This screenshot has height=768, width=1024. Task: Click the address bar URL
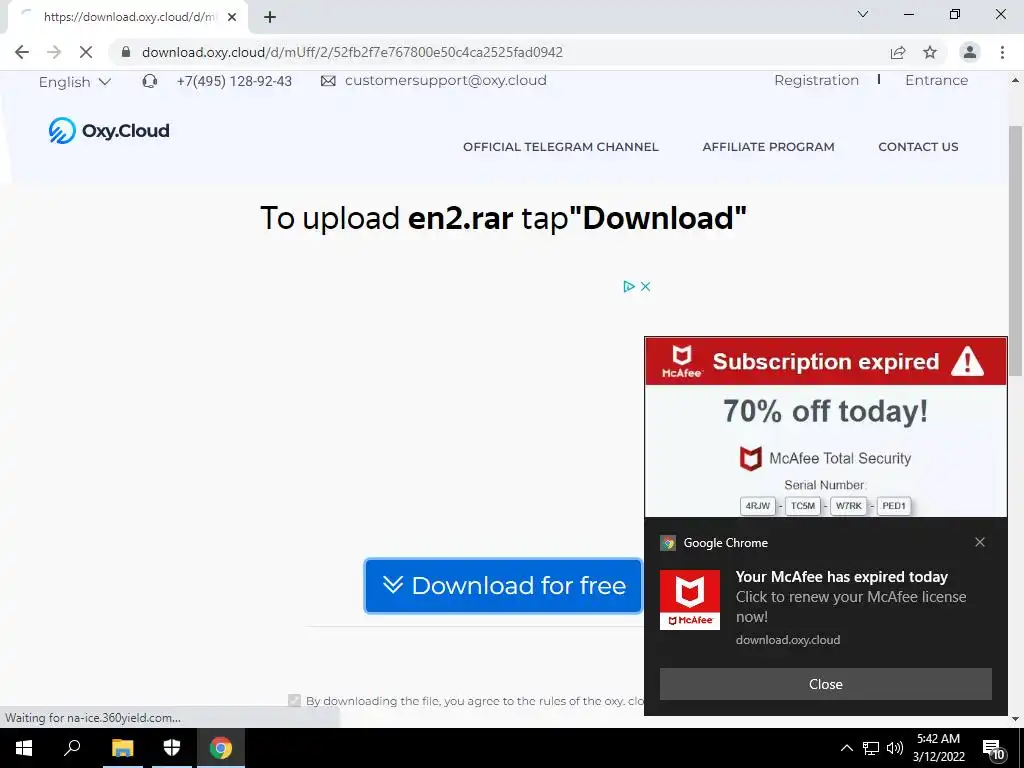click(352, 52)
